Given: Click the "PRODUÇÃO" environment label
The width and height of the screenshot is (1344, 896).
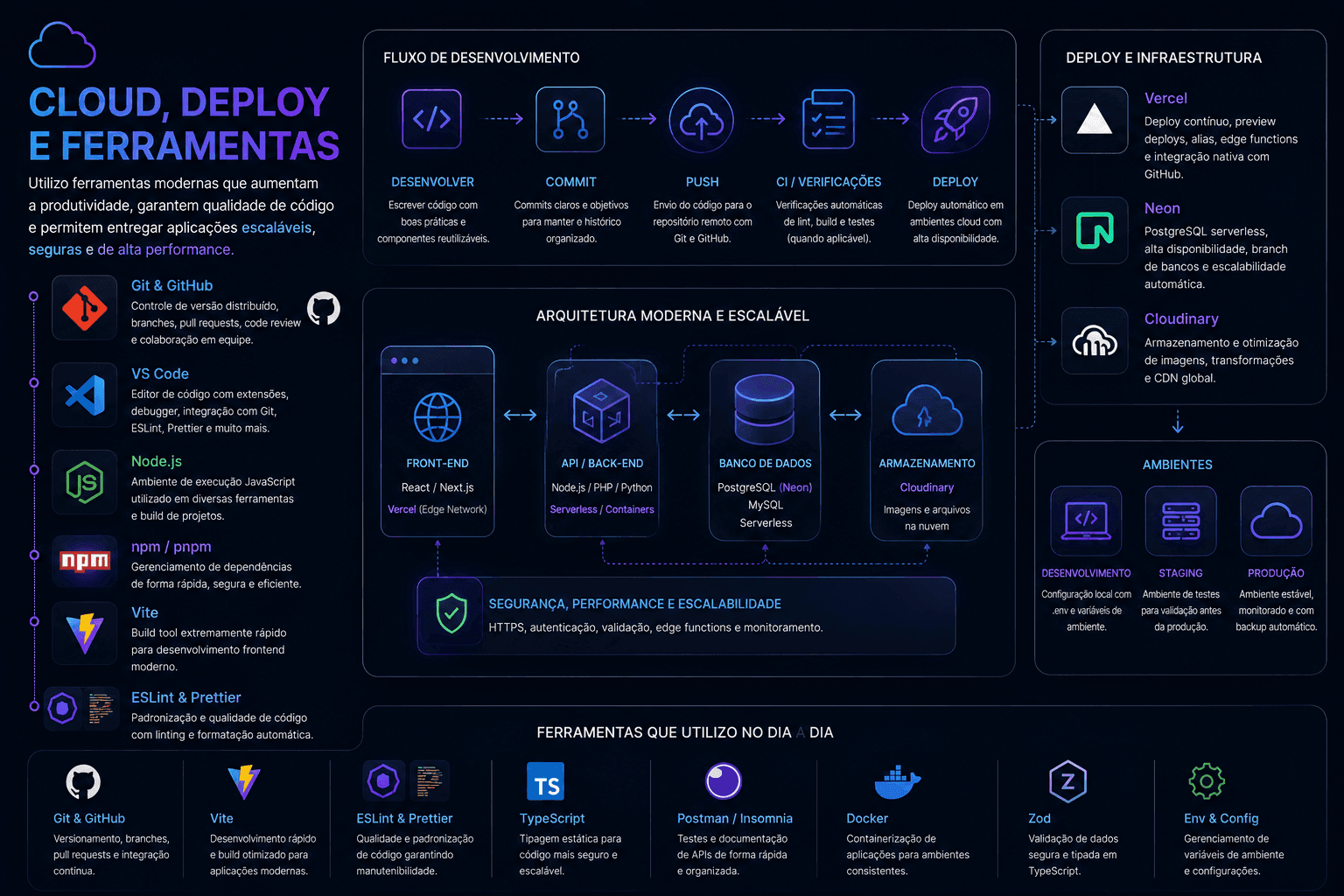Looking at the screenshot, I should [x=1276, y=573].
